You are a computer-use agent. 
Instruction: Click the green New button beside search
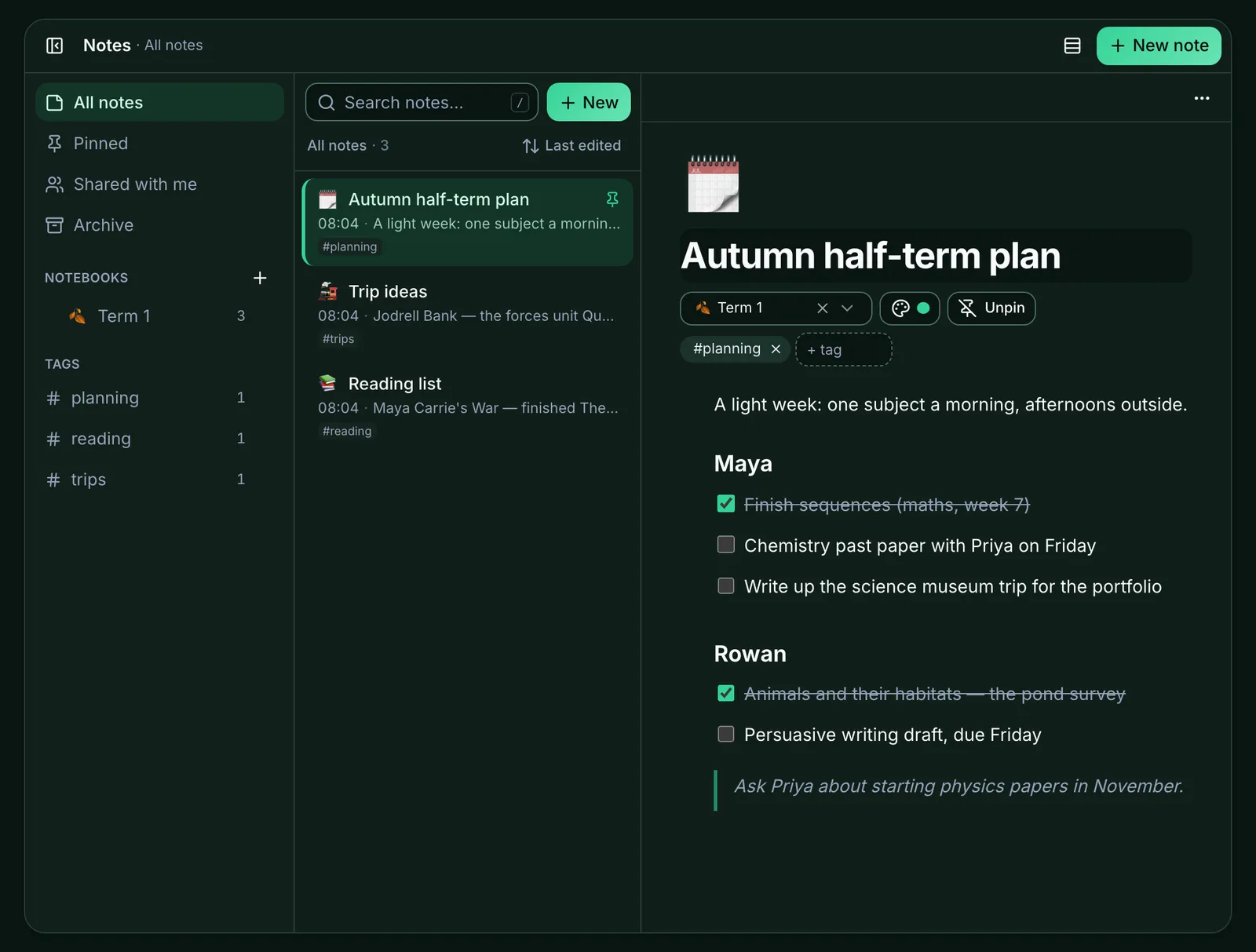589,103
